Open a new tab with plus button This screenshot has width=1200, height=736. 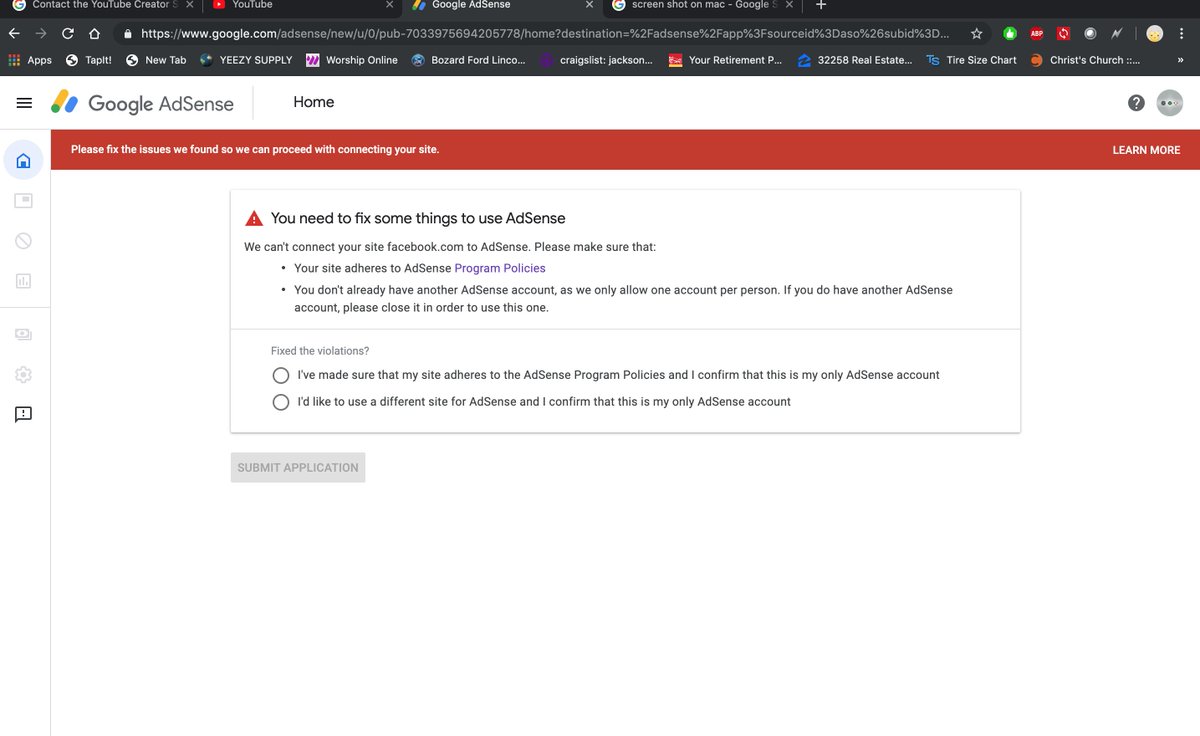pyautogui.click(x=821, y=5)
